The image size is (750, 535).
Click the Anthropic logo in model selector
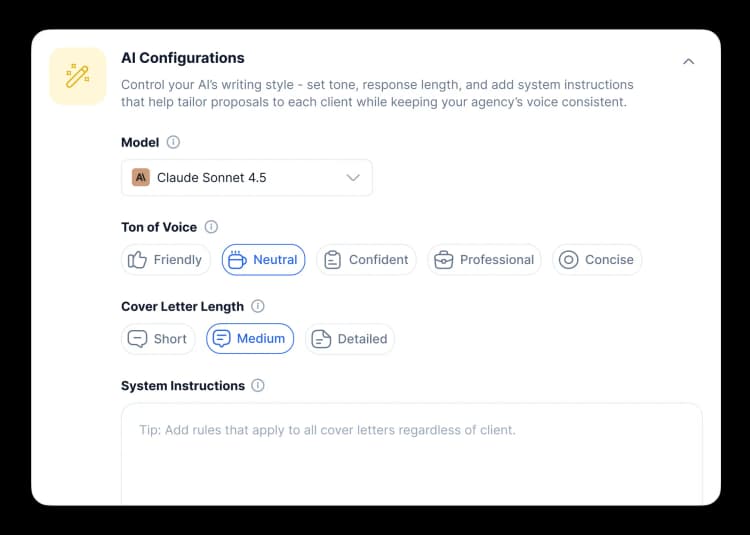point(141,178)
